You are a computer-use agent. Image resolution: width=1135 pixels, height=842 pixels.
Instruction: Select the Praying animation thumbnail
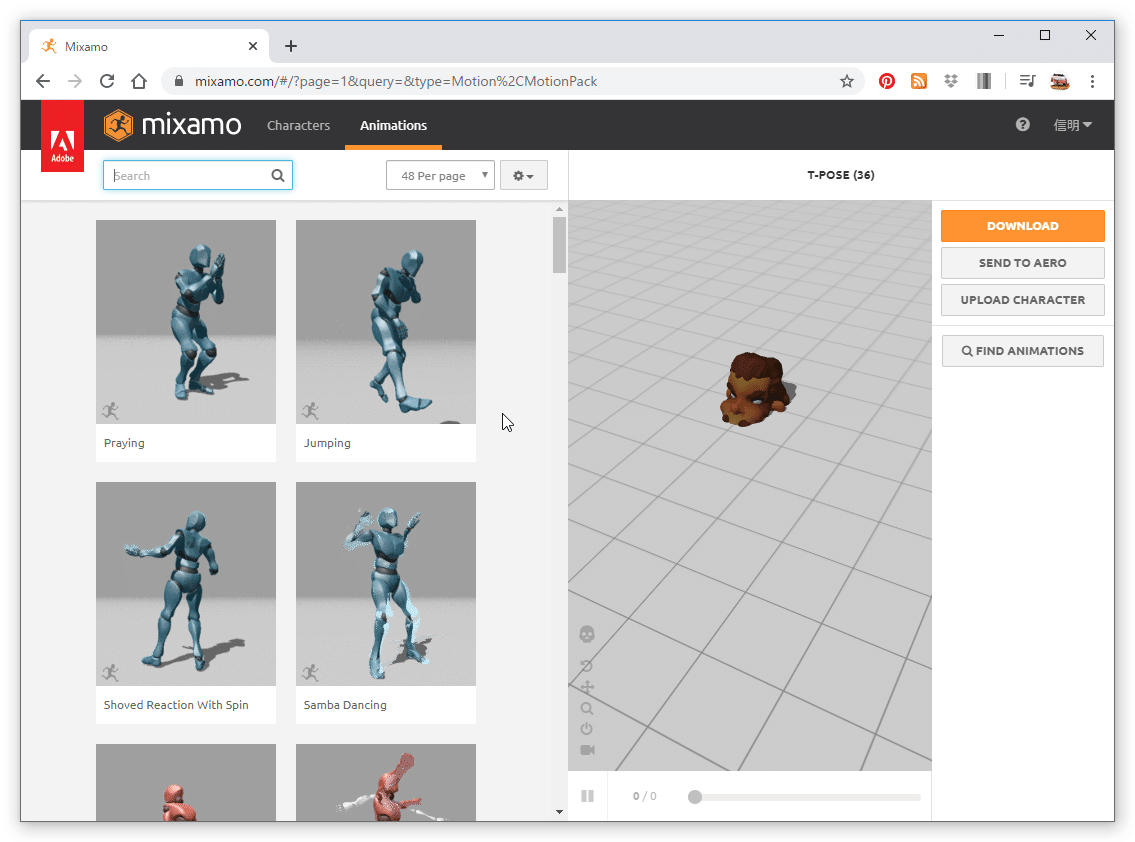click(186, 321)
